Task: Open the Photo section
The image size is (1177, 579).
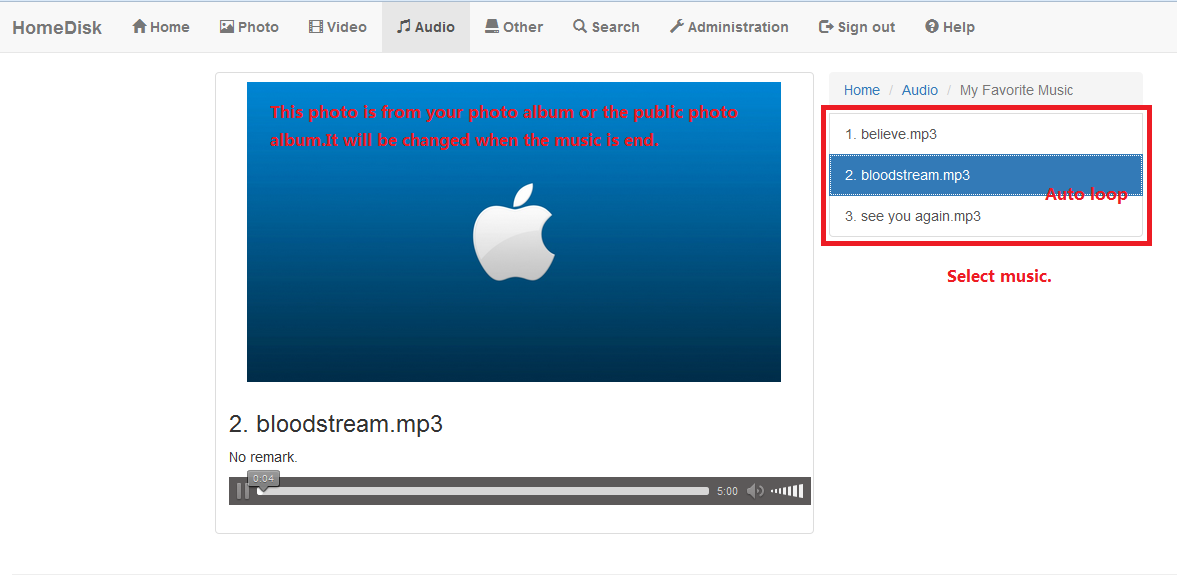Action: [249, 27]
